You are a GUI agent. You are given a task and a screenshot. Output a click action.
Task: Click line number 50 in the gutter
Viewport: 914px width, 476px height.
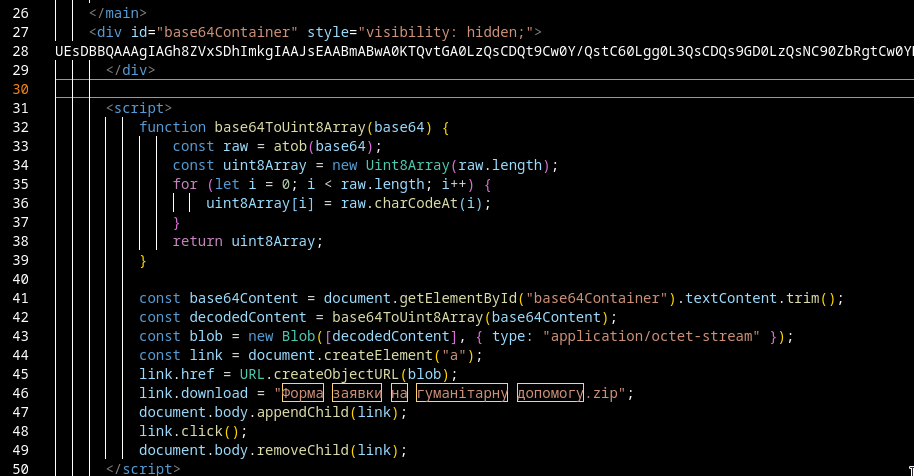pos(20,469)
